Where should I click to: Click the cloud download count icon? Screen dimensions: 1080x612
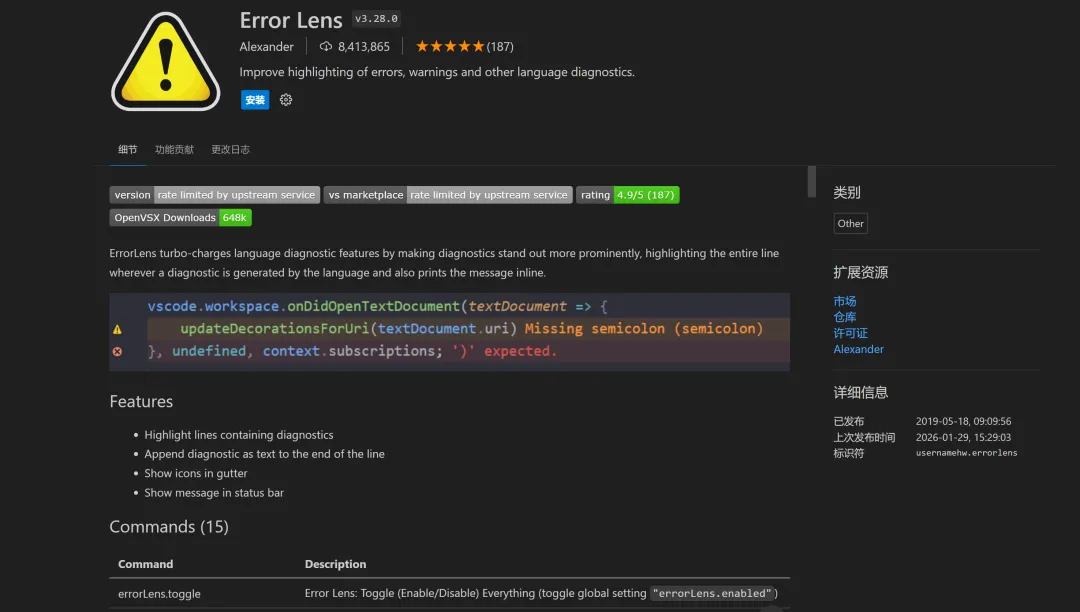(325, 46)
